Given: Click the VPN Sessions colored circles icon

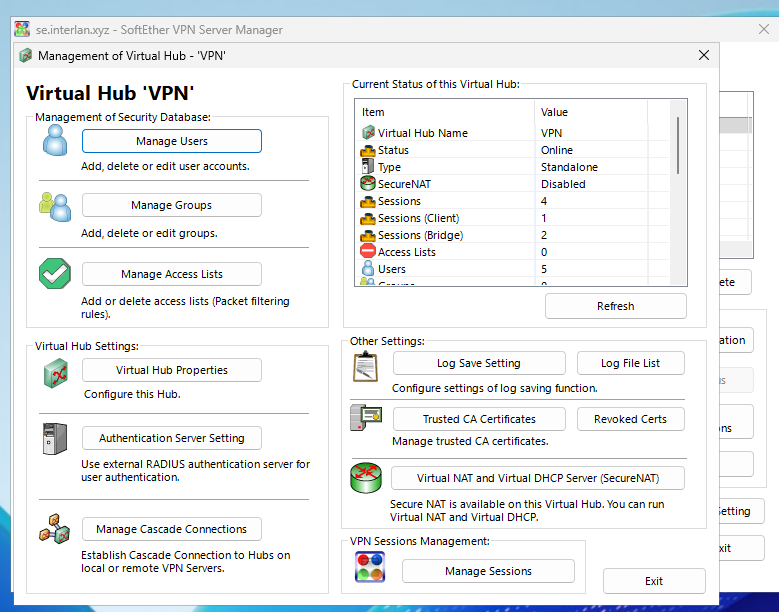Looking at the screenshot, I should pos(370,567).
